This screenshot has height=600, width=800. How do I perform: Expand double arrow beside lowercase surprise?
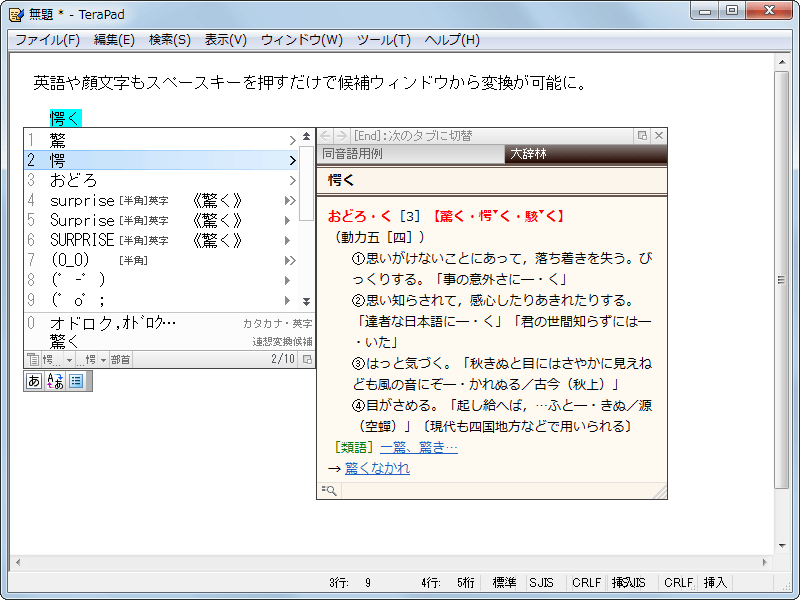click(x=290, y=201)
